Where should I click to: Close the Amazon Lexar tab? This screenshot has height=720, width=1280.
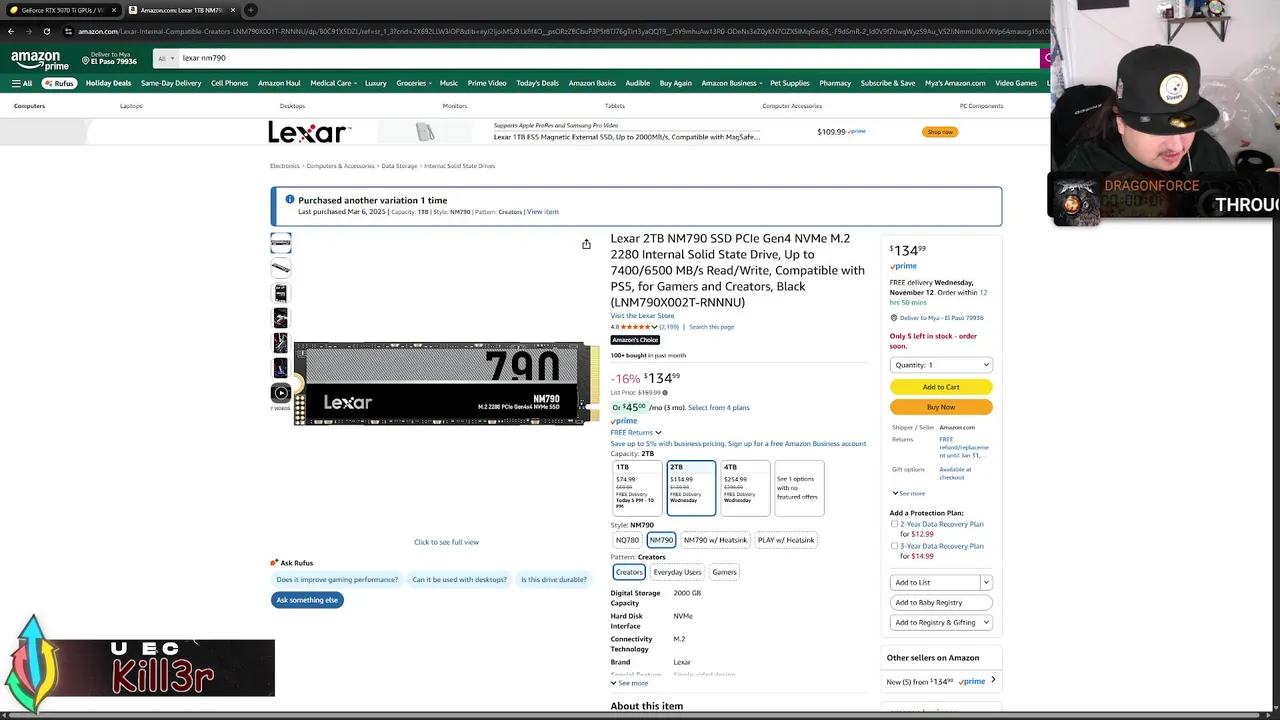[233, 10]
